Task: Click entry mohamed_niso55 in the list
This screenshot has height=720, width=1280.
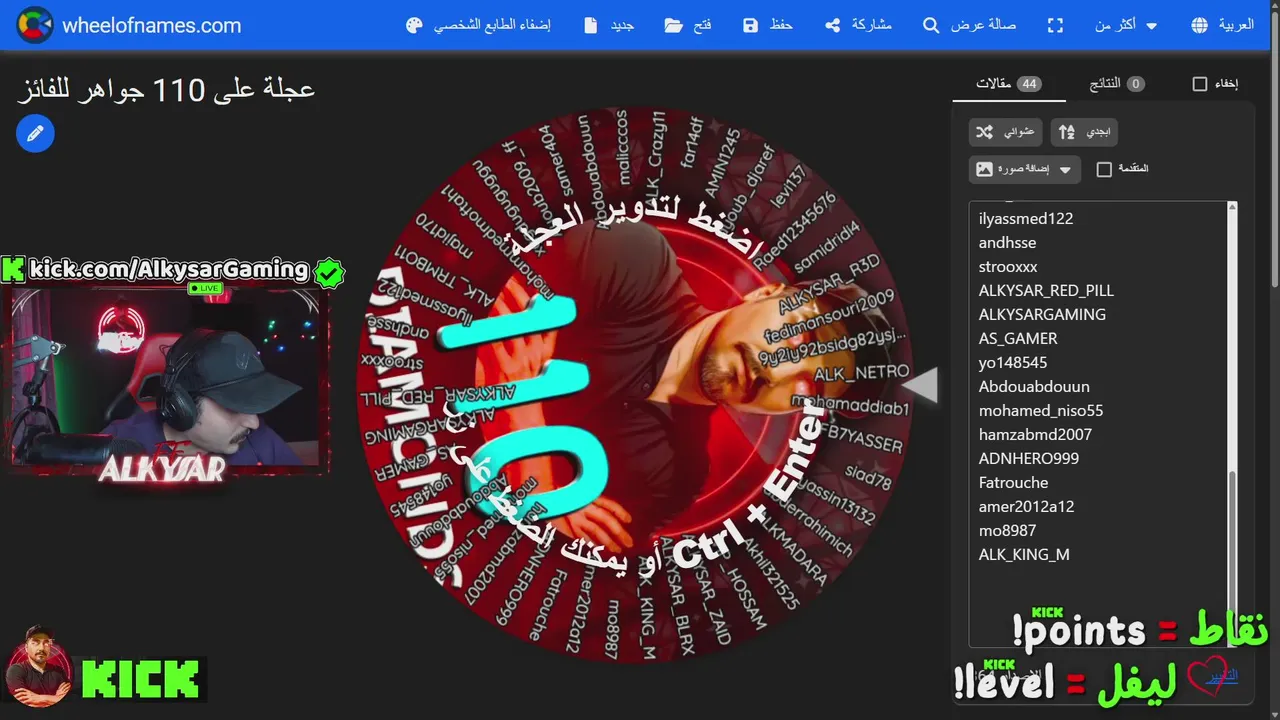Action: pos(1041,410)
